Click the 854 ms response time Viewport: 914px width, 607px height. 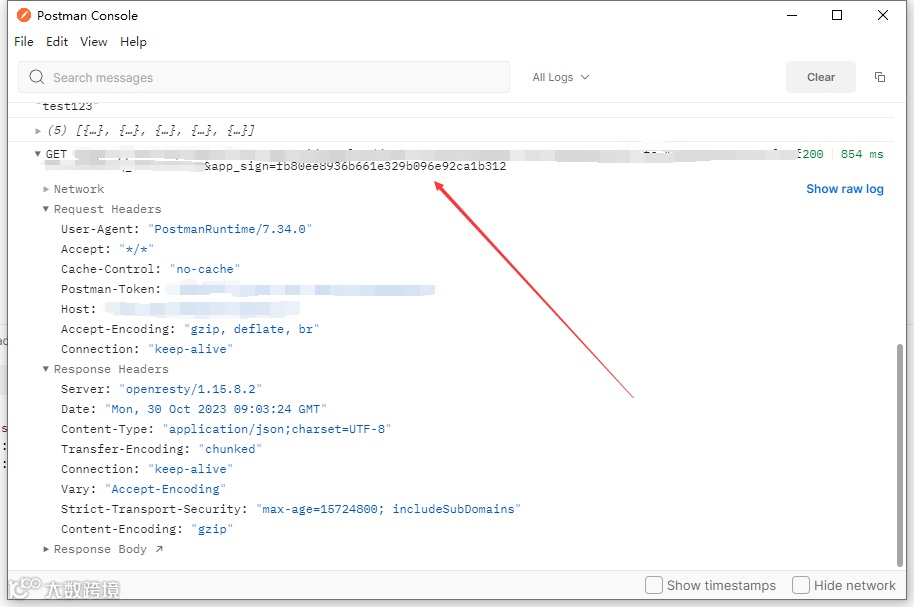[x=862, y=154]
